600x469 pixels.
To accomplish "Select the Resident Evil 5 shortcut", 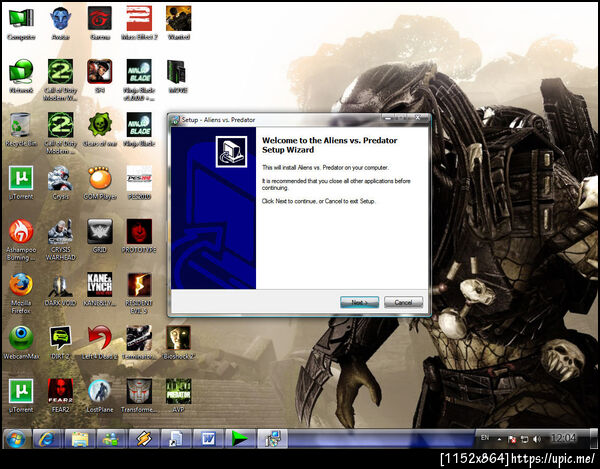I will tap(139, 293).
